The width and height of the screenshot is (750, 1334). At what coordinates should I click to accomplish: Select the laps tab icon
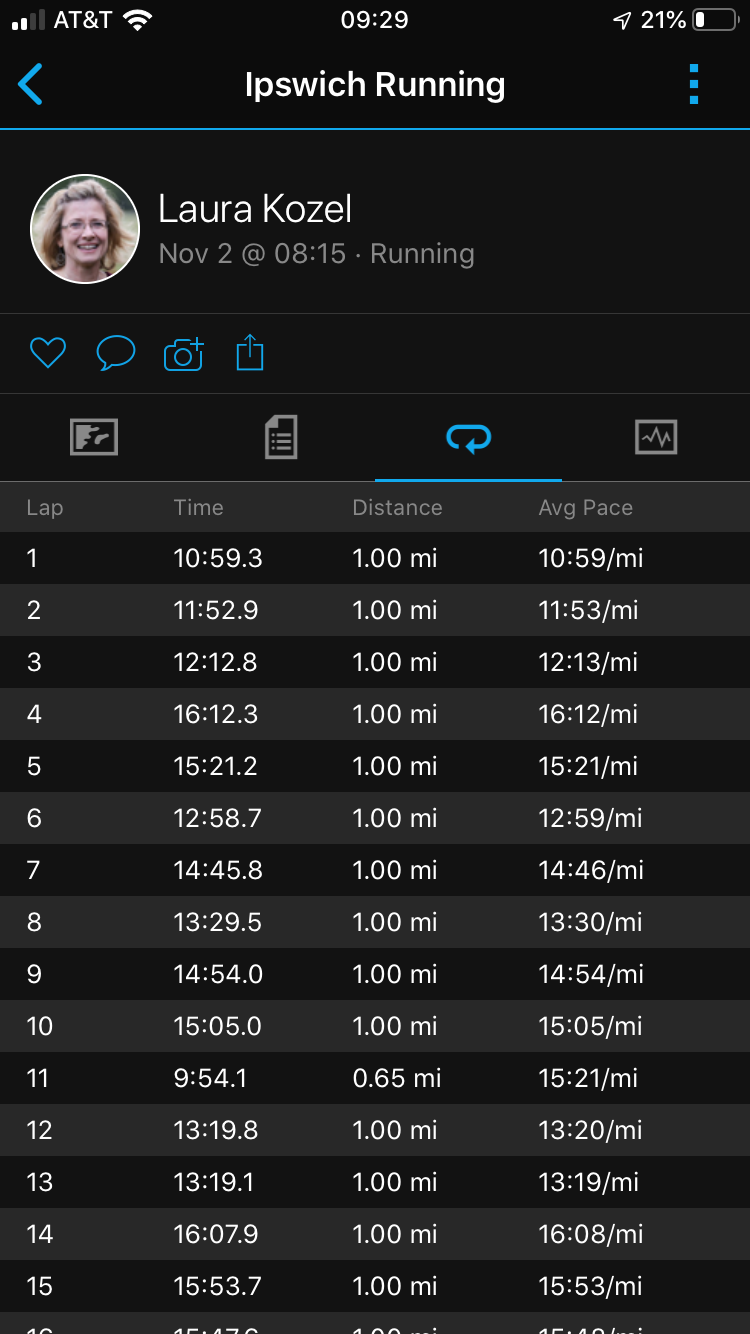coord(468,437)
